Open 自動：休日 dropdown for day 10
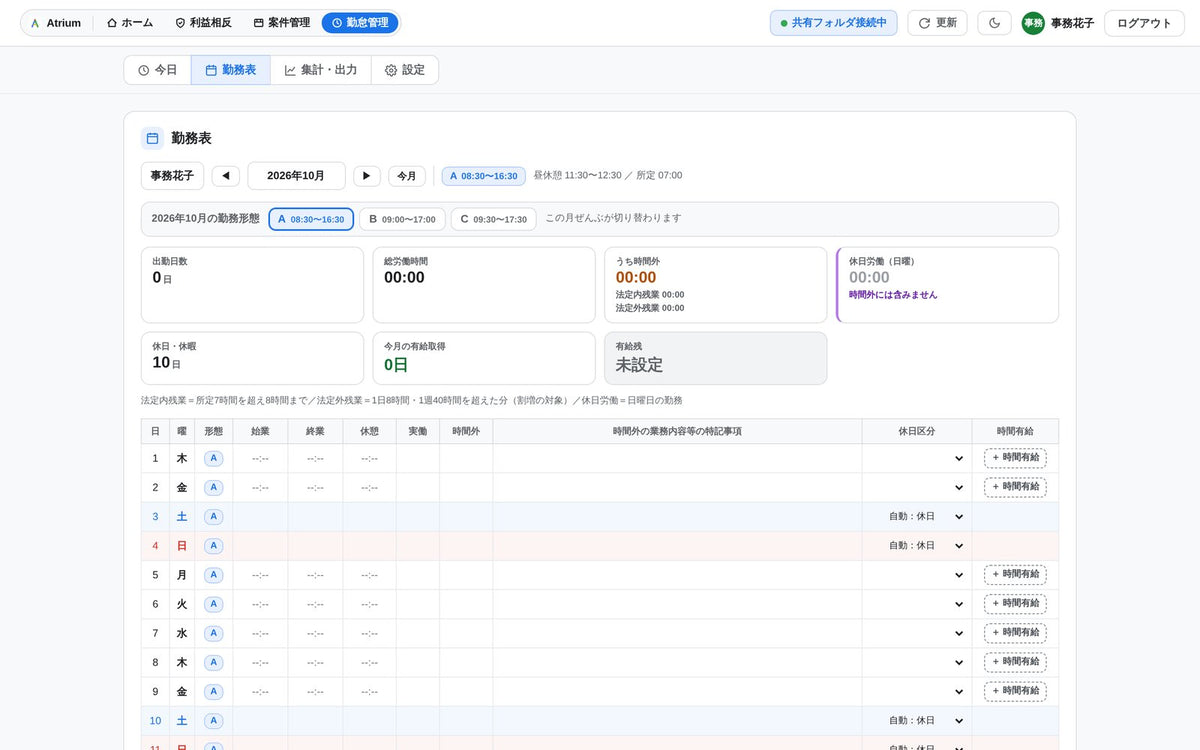 coord(917,720)
